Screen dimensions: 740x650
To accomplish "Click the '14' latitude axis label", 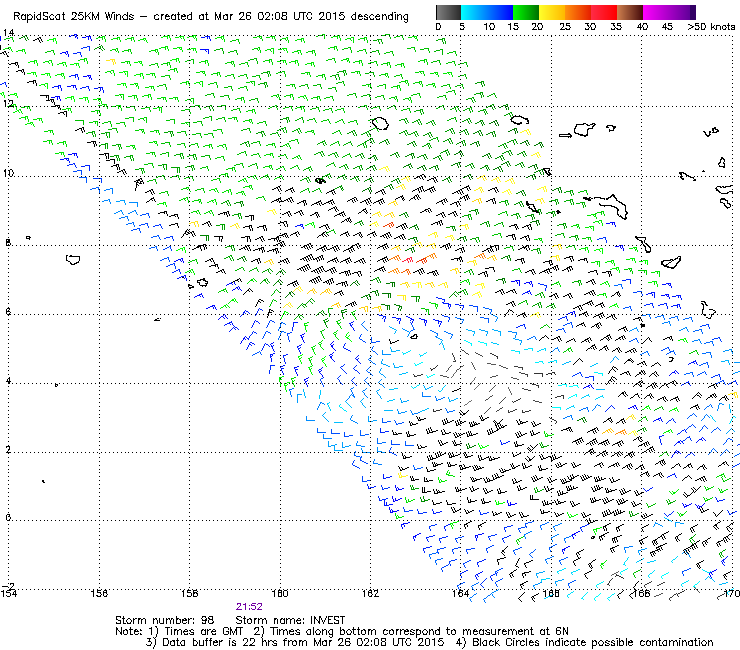I will point(8,33).
